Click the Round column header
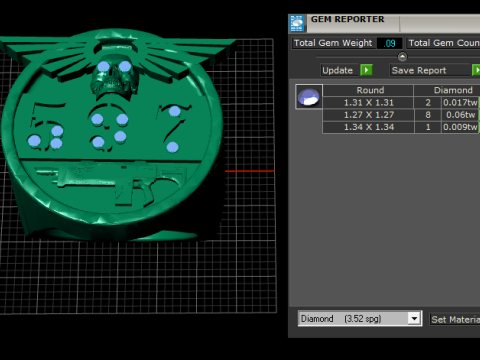 coord(368,90)
